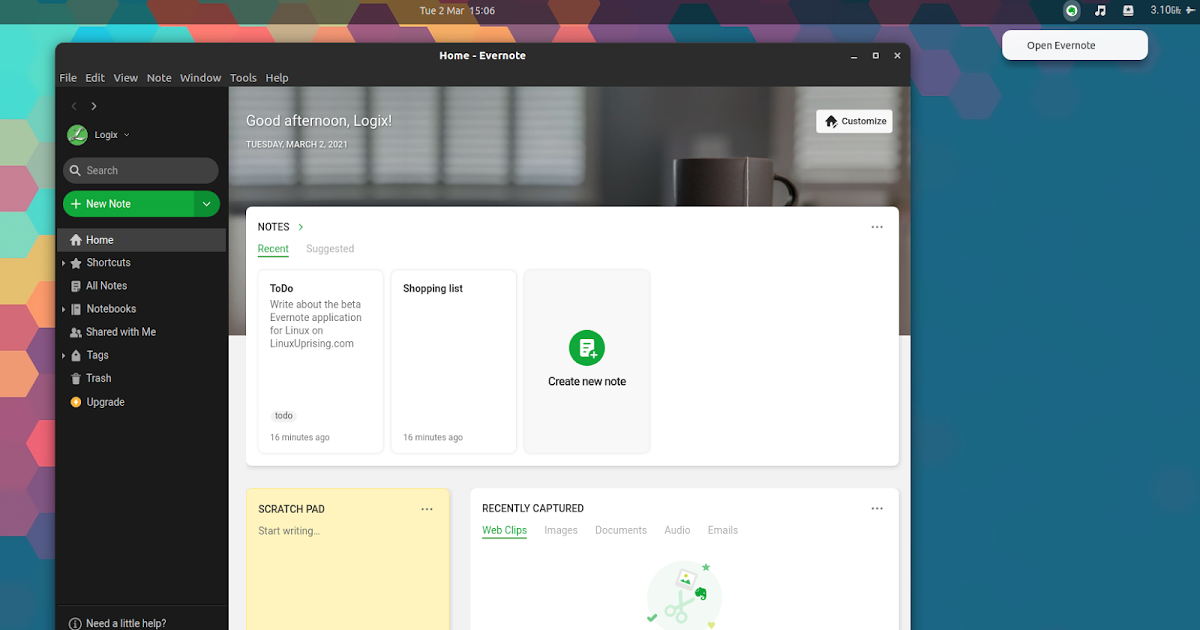Open the NOTES widget three-dot menu

pos(877,227)
